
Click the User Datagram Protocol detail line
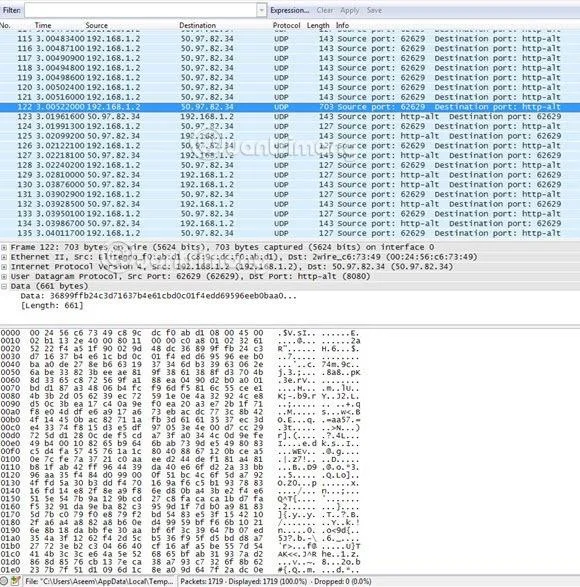click(190, 277)
